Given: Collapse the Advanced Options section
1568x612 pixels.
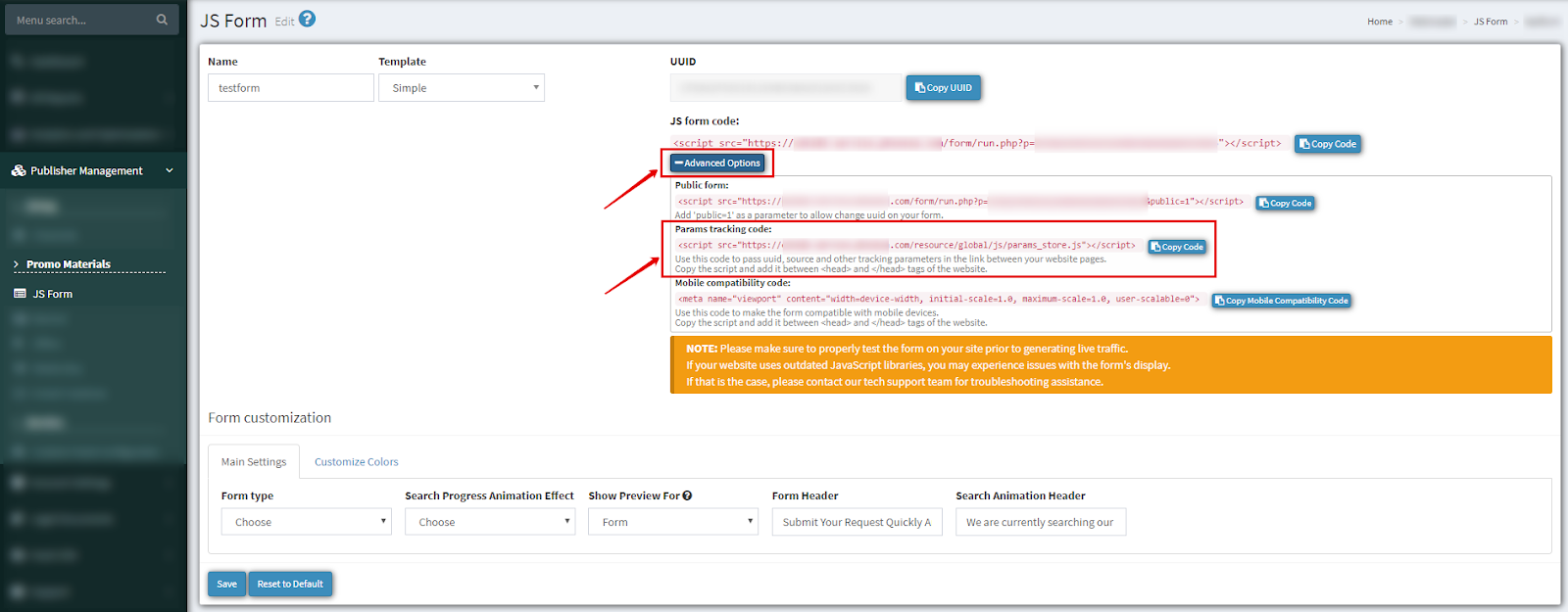Looking at the screenshot, I should click(x=717, y=164).
